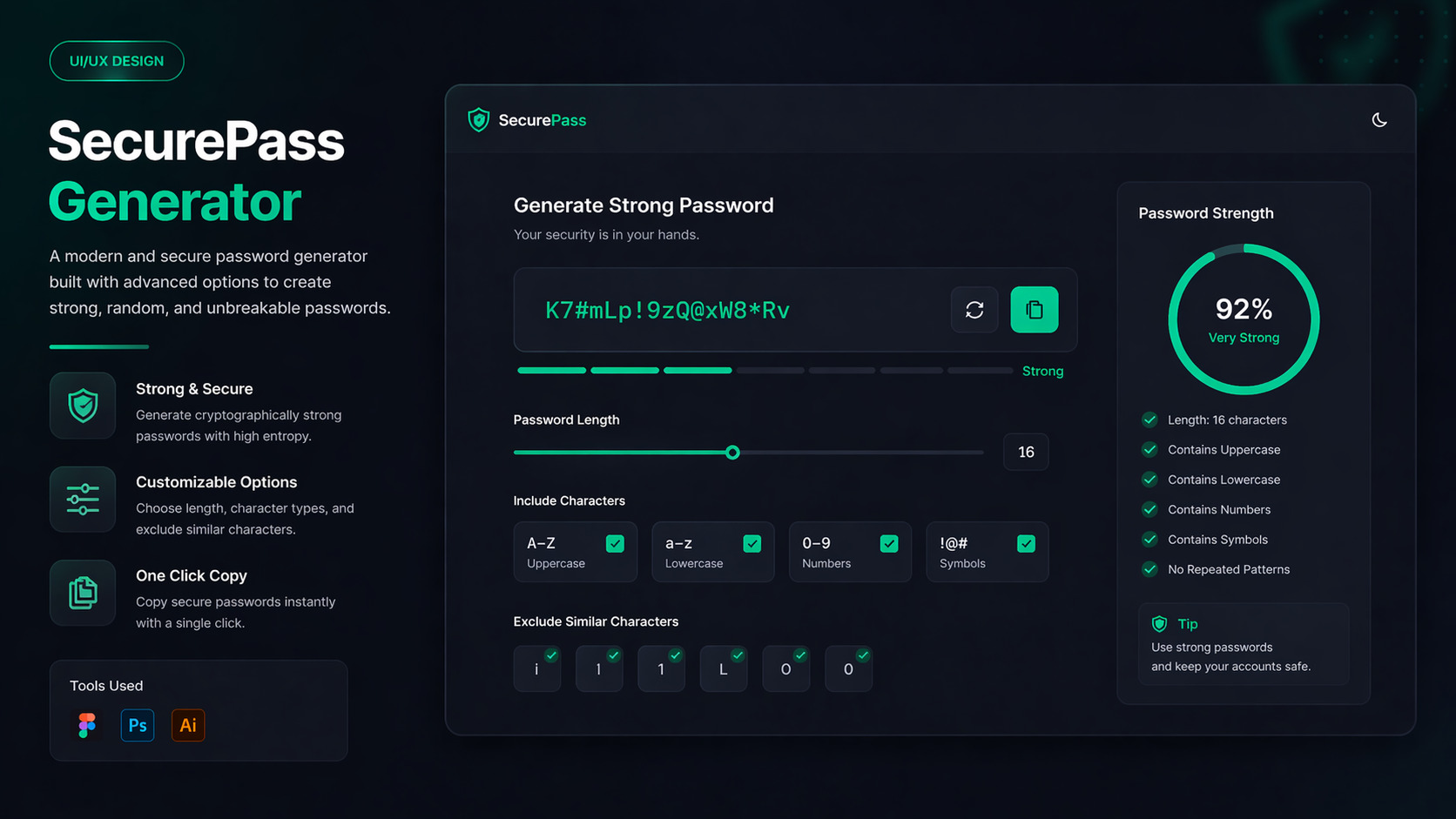Click the 92% Password Strength ring
Image resolution: width=1456 pixels, height=819 pixels.
coord(1244,319)
